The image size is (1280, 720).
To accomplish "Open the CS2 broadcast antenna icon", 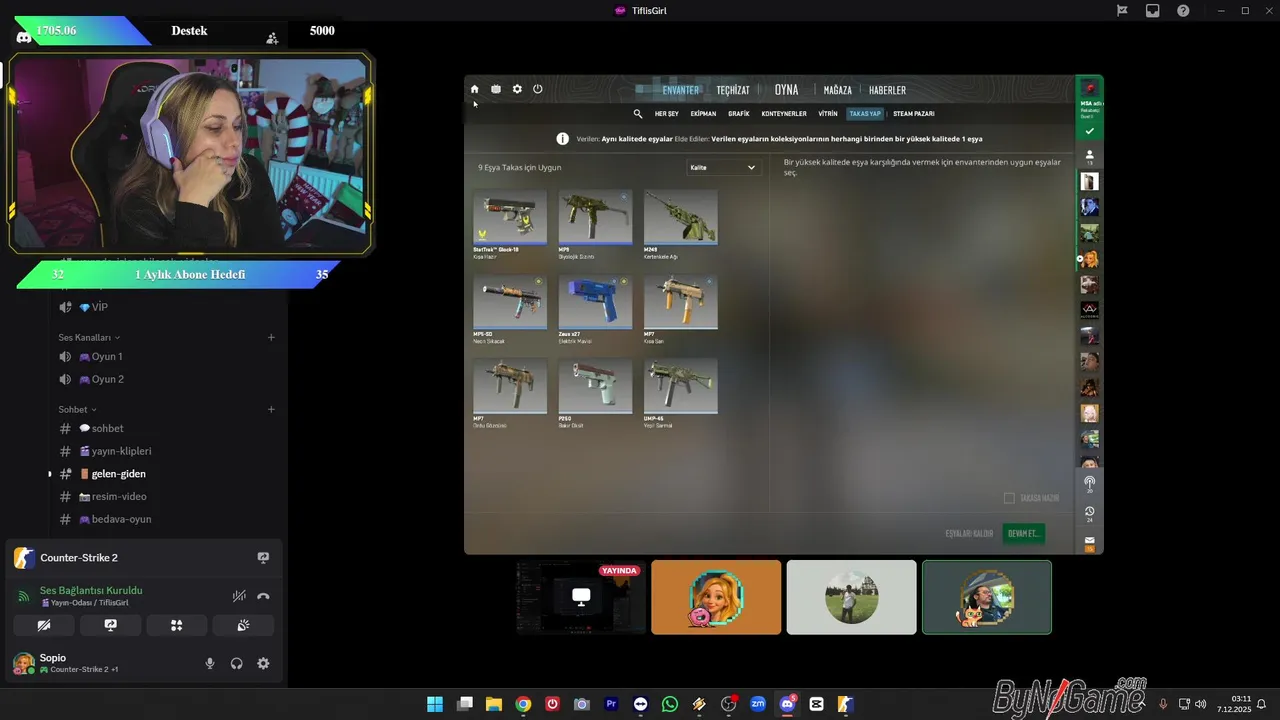I will click(x=1090, y=484).
